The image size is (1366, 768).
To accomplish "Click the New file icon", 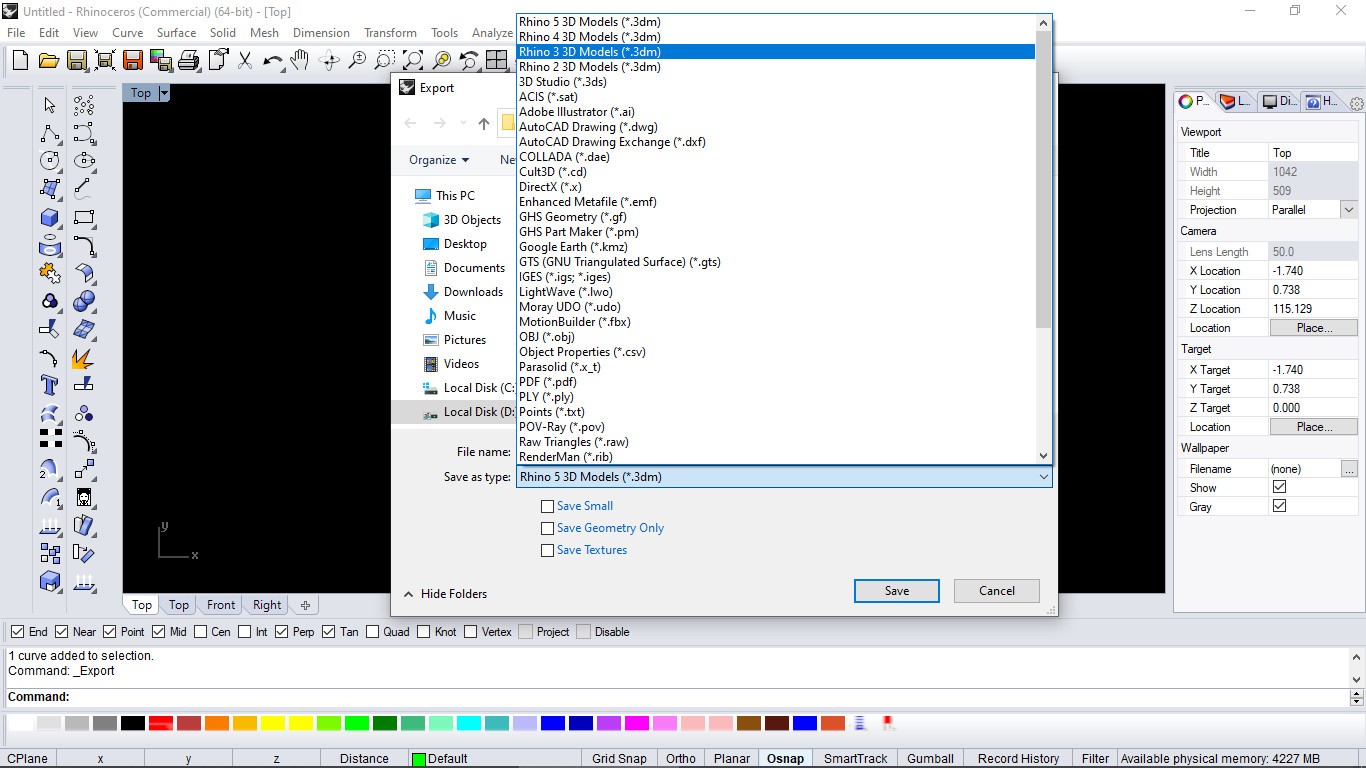I will pyautogui.click(x=20, y=61).
